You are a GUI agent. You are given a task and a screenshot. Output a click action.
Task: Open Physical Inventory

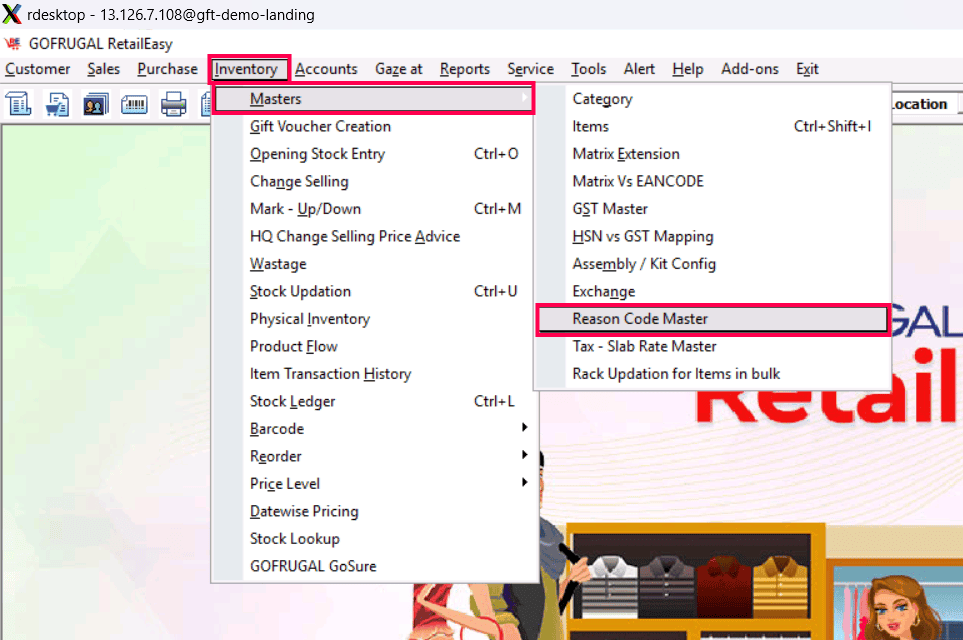(374, 319)
